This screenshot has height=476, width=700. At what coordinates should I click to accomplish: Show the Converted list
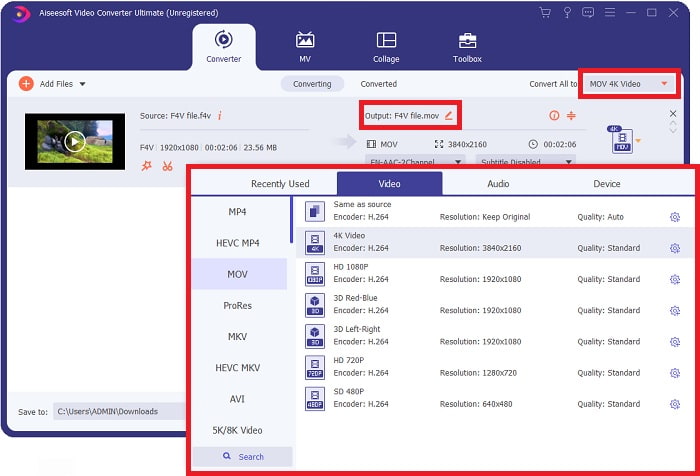click(x=379, y=84)
